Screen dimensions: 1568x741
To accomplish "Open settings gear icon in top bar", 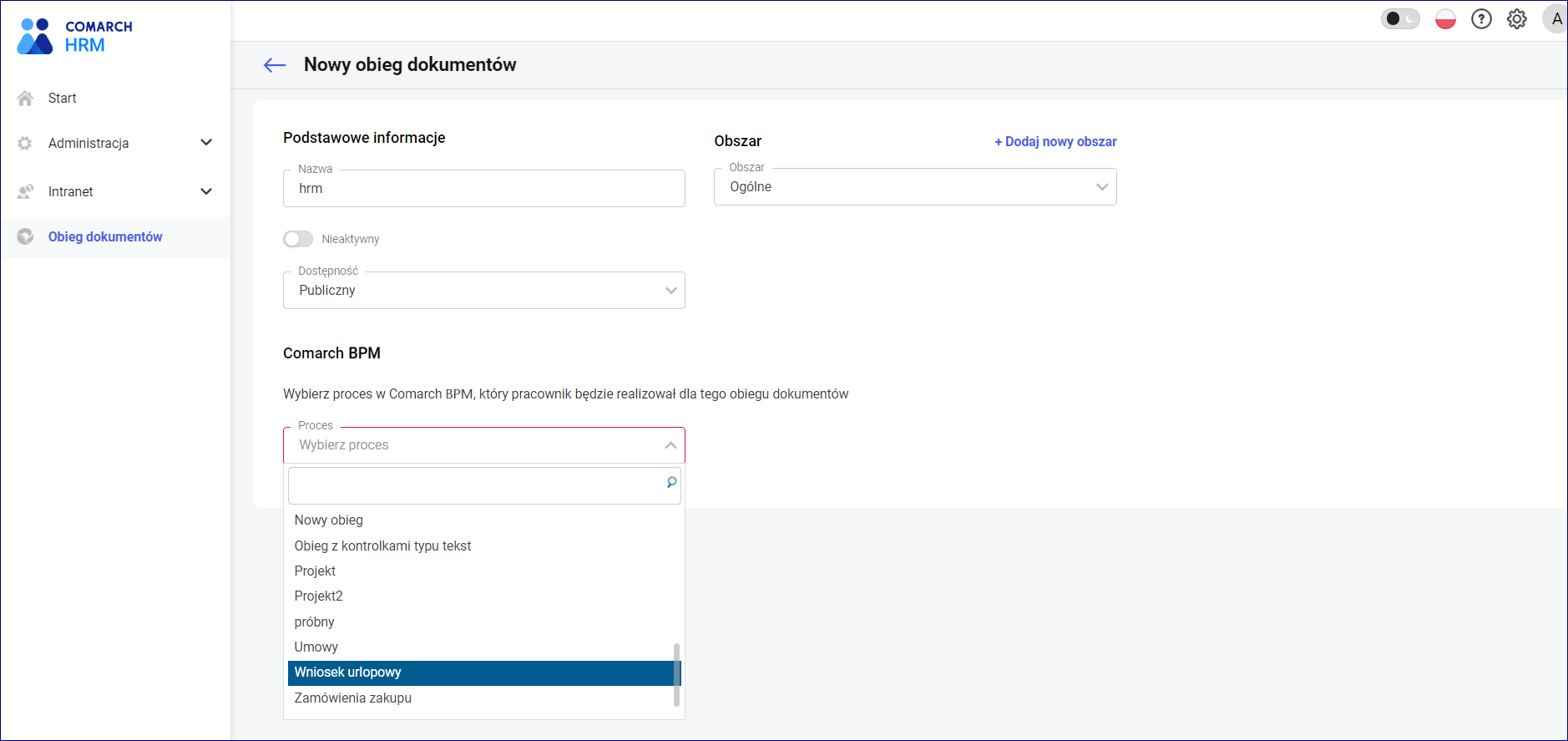I will coord(1516,19).
